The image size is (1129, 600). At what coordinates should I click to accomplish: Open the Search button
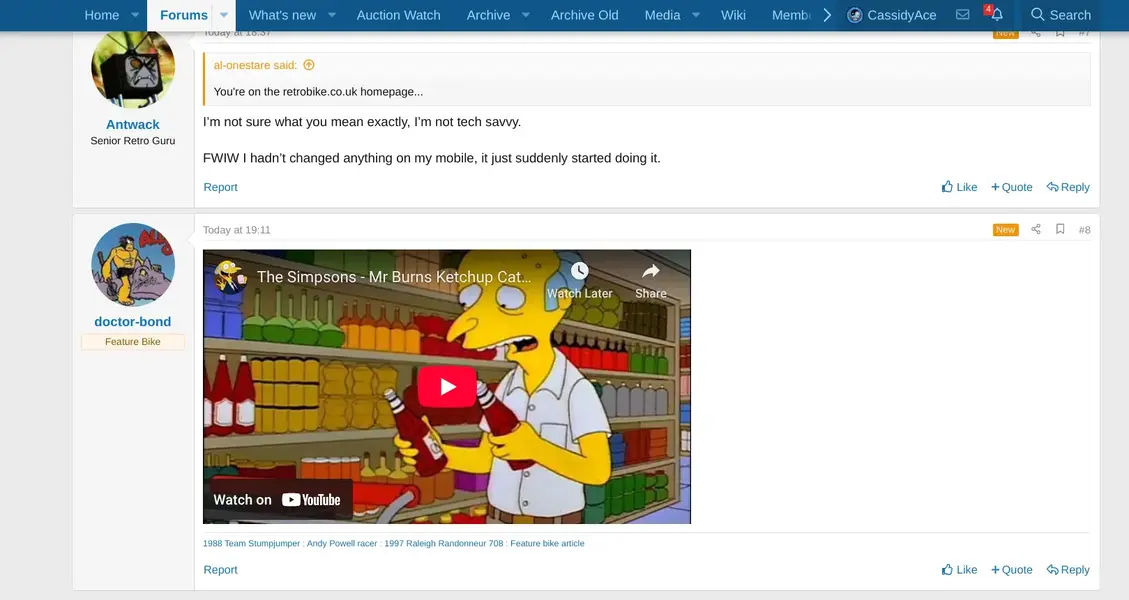coord(1061,15)
